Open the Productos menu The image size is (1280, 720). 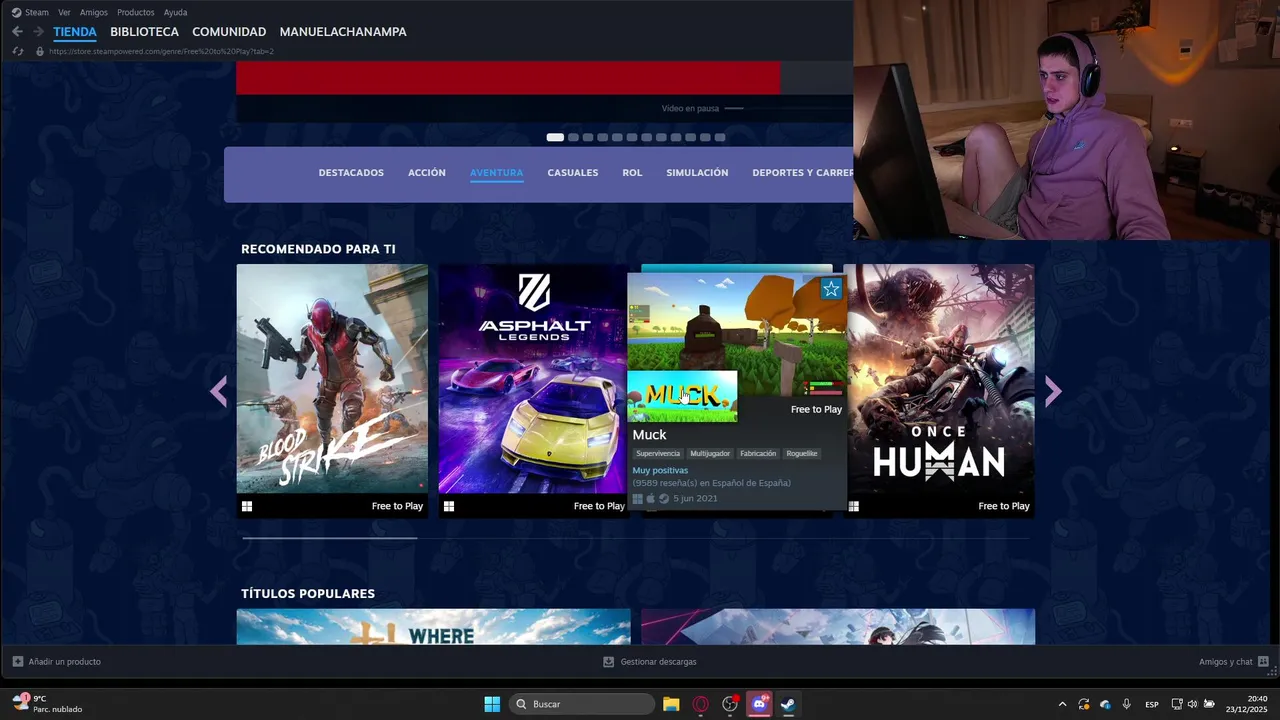136,12
